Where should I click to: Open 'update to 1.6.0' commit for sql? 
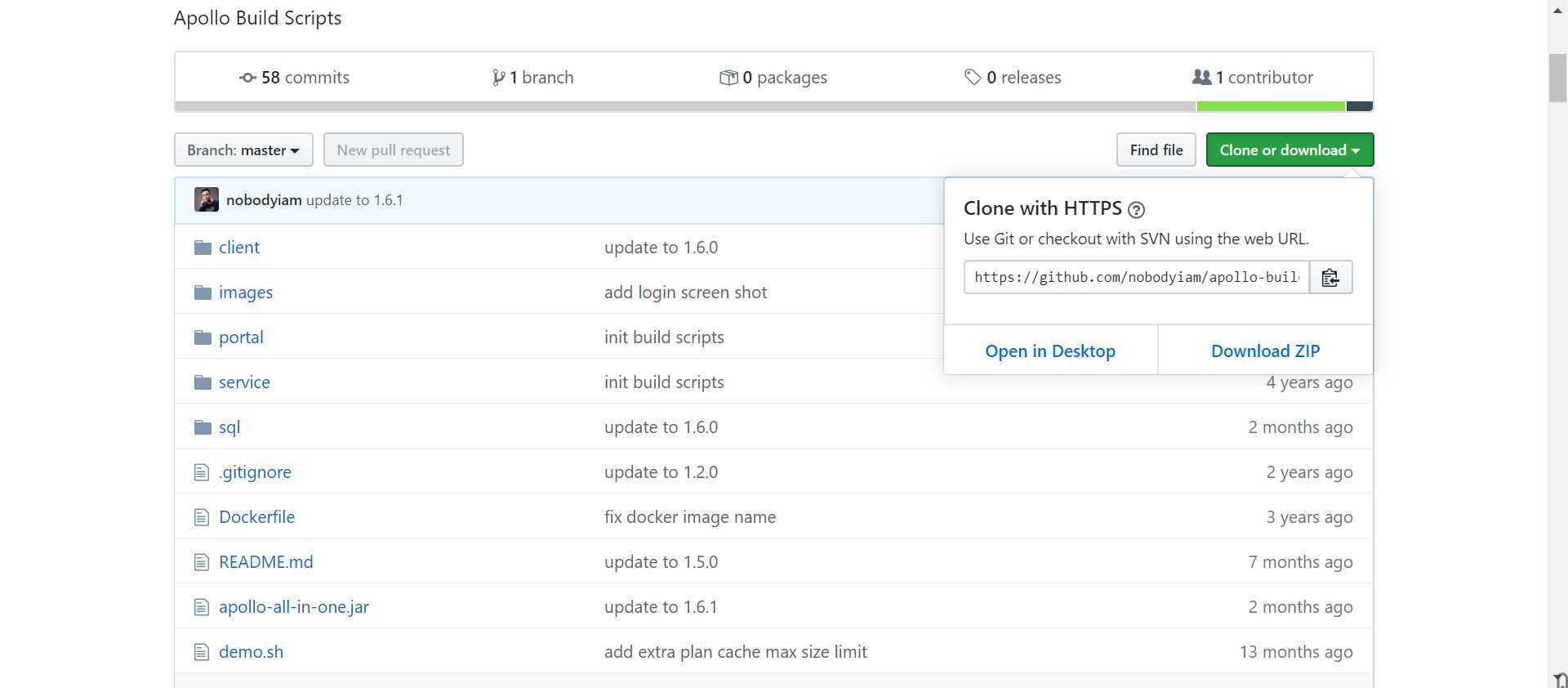click(x=661, y=427)
